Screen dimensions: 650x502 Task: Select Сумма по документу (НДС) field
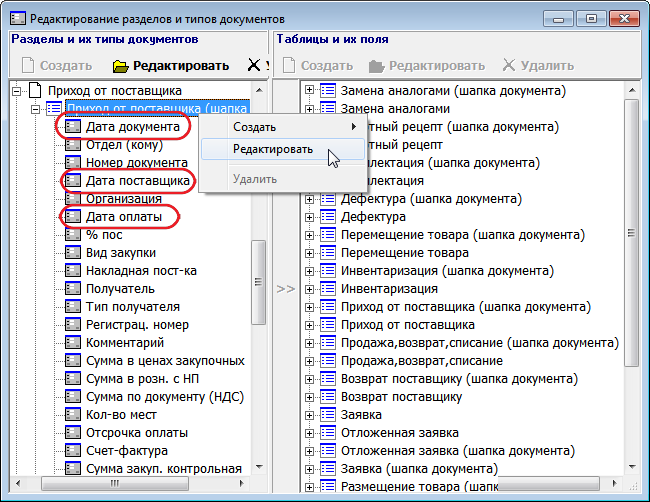tap(165, 397)
